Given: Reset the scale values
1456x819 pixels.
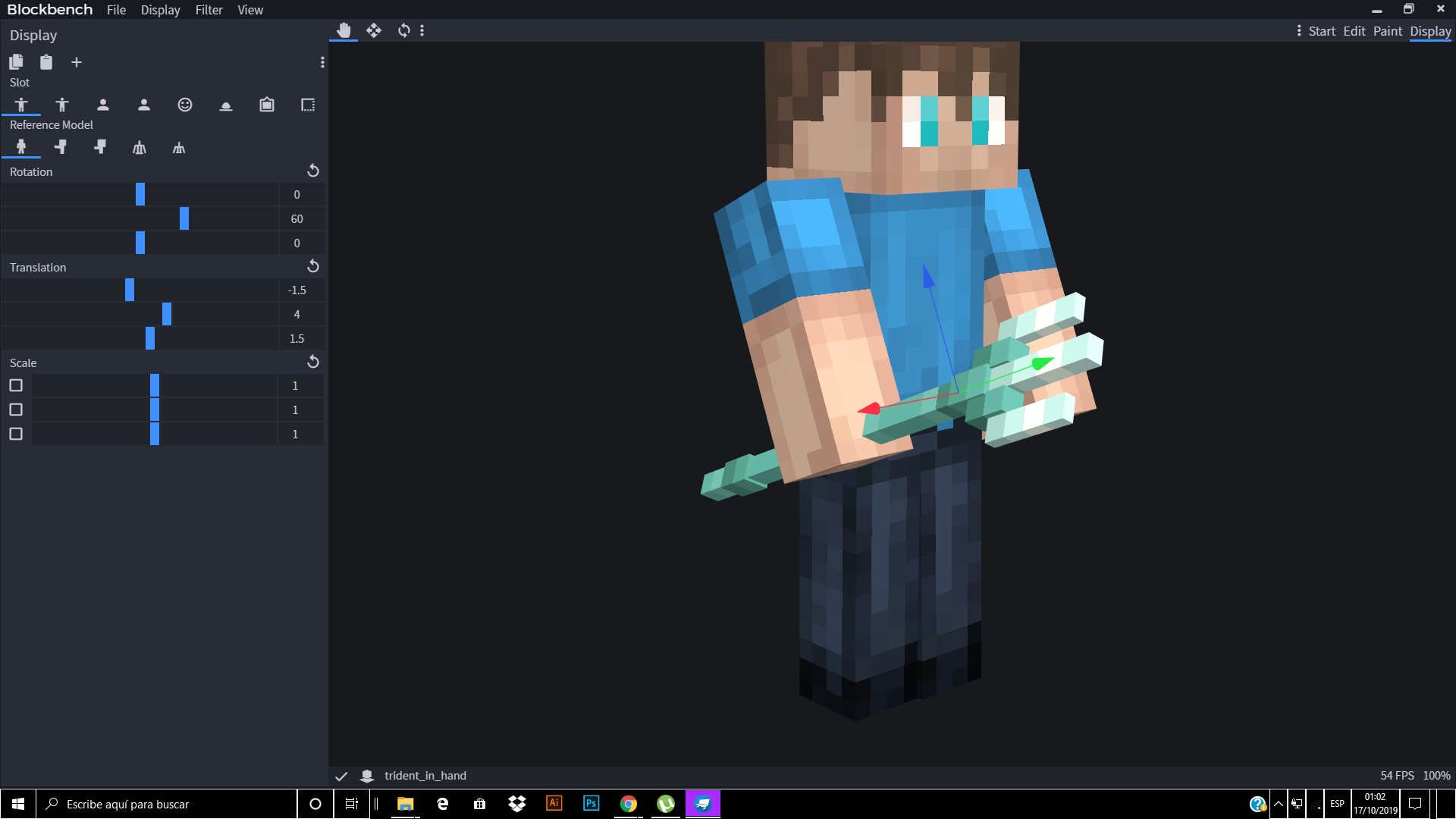Looking at the screenshot, I should click(x=313, y=362).
